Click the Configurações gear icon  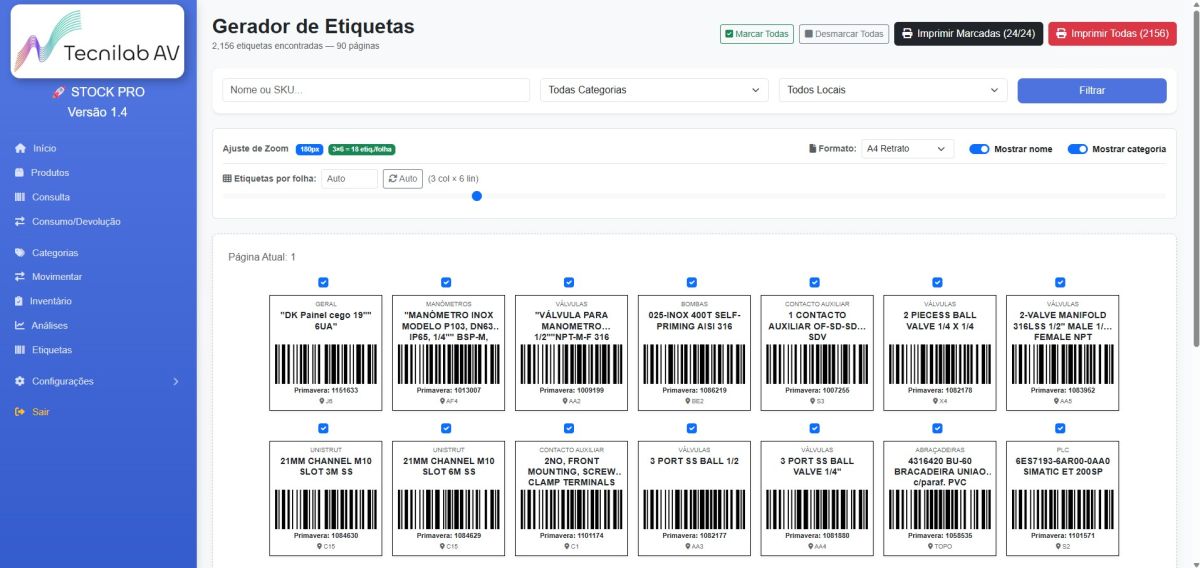pos(20,381)
